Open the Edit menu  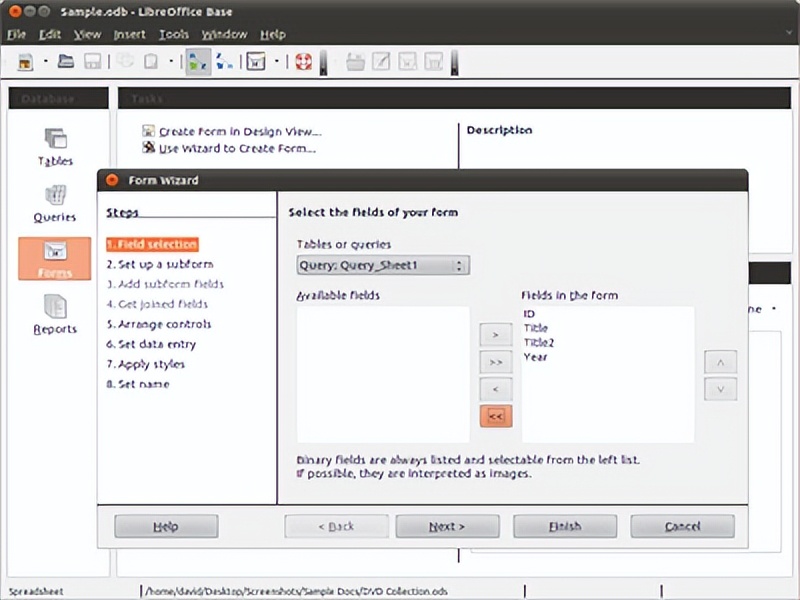pos(50,35)
